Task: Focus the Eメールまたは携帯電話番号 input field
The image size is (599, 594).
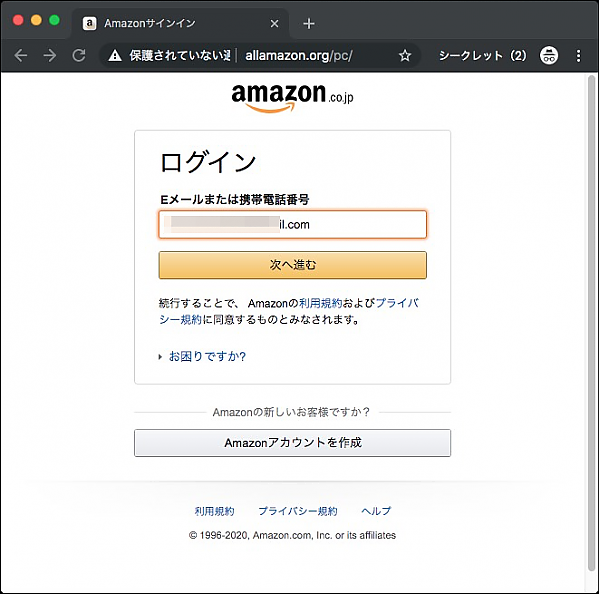Action: coord(293,225)
